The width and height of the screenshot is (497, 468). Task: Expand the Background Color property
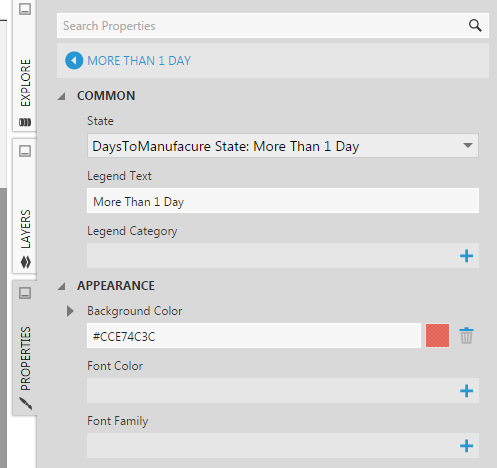[x=70, y=311]
